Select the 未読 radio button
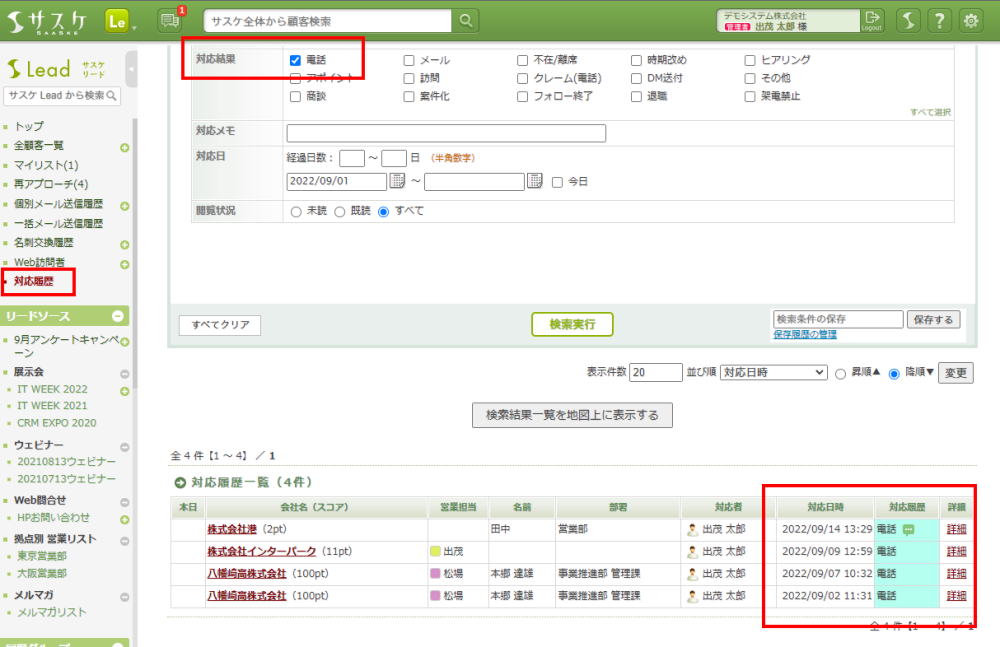The height and width of the screenshot is (647, 1000). pyautogui.click(x=295, y=211)
